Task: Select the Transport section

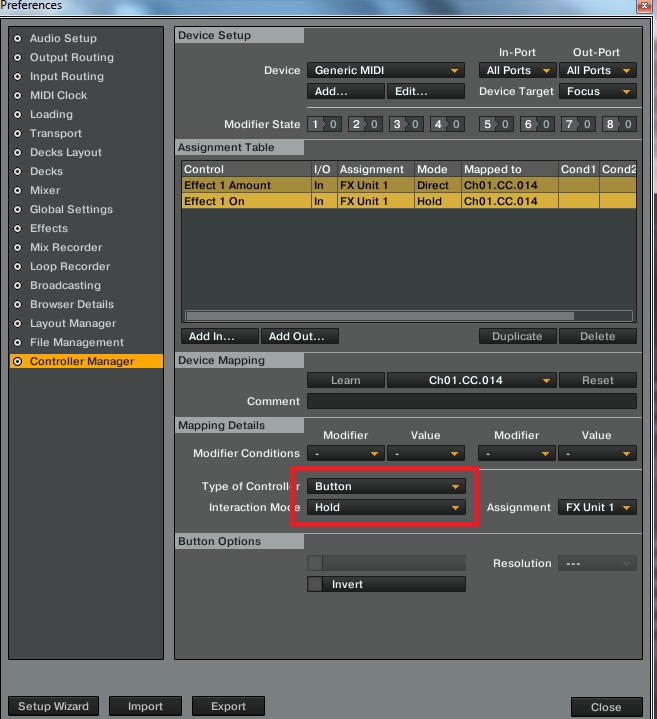Action: (x=55, y=133)
